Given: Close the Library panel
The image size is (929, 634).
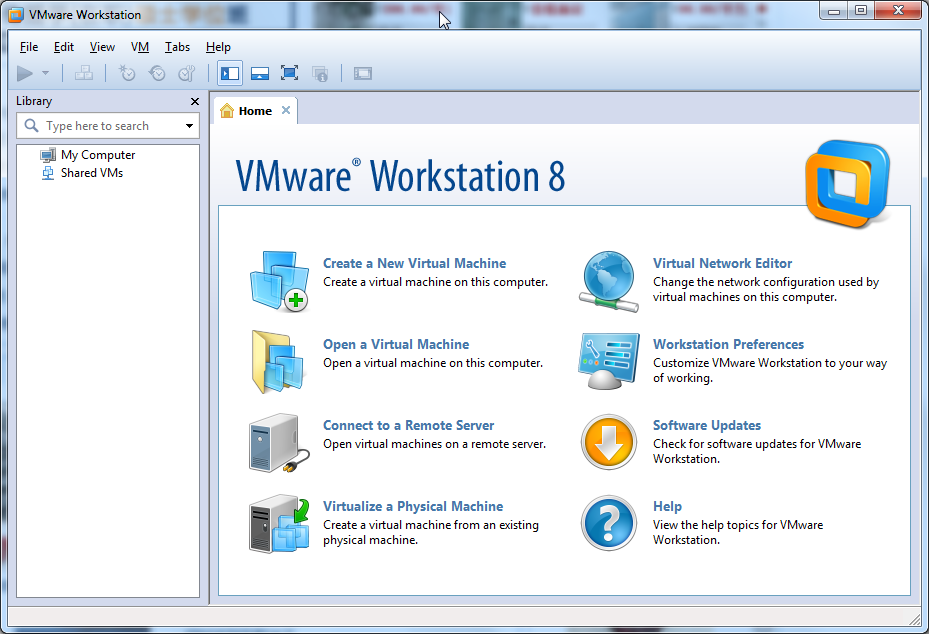Looking at the screenshot, I should click(x=195, y=101).
